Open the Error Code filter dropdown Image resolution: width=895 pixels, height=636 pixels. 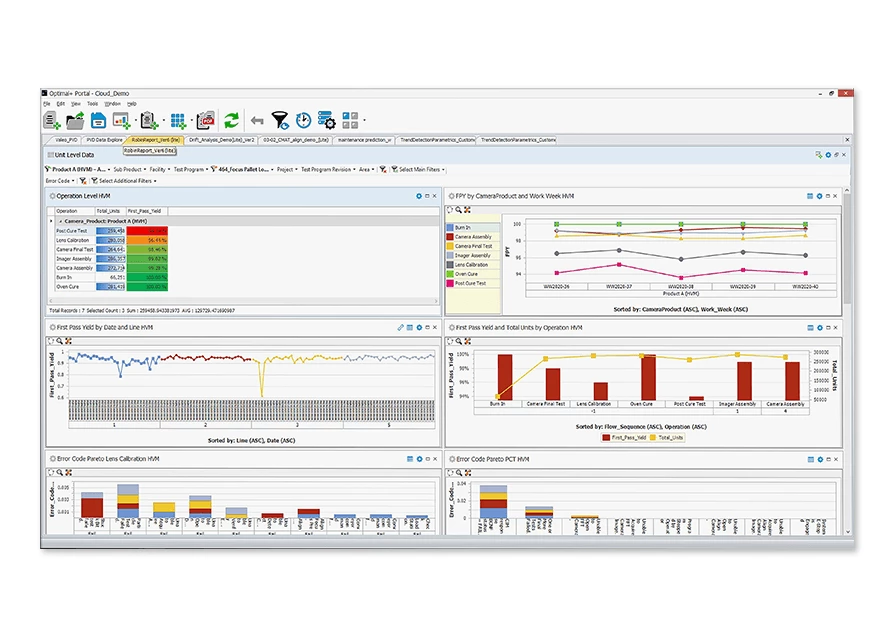pos(60,181)
